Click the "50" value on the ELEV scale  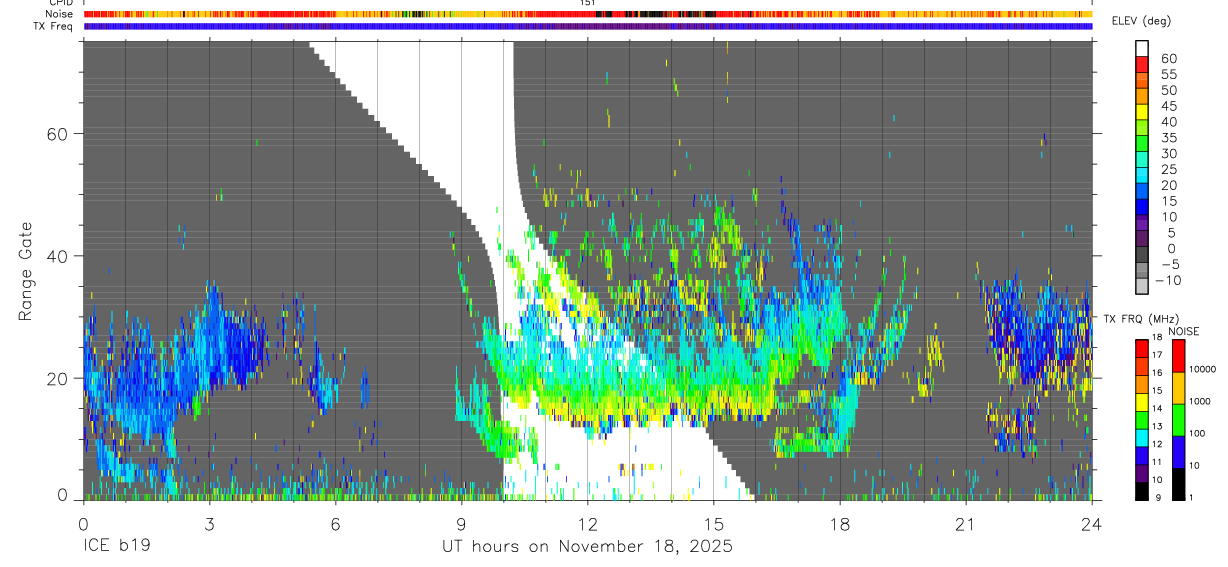tap(1168, 90)
